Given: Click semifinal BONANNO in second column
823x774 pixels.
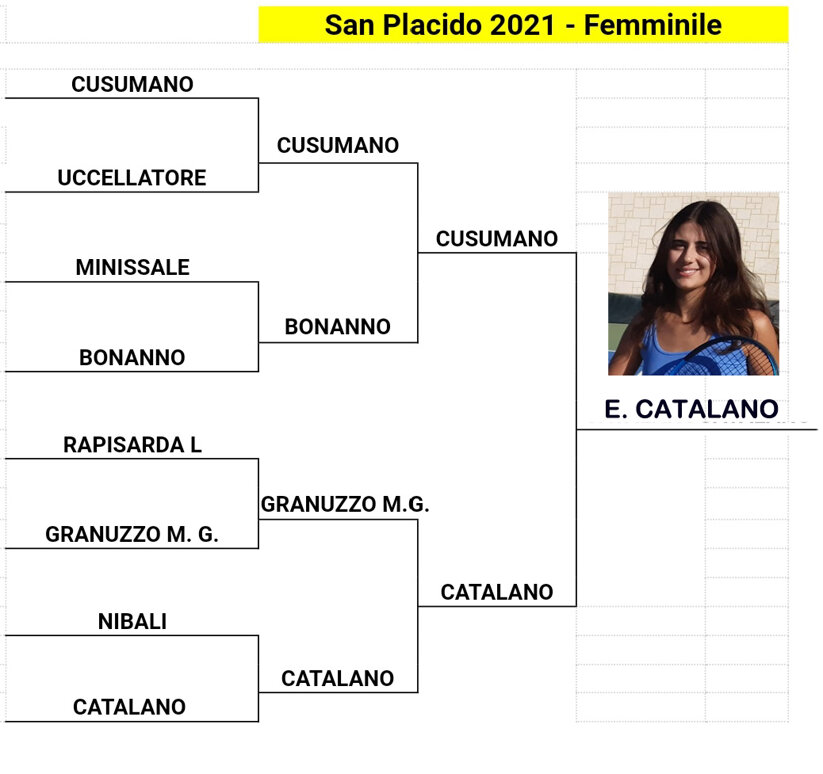Looking at the screenshot, I should [x=337, y=327].
